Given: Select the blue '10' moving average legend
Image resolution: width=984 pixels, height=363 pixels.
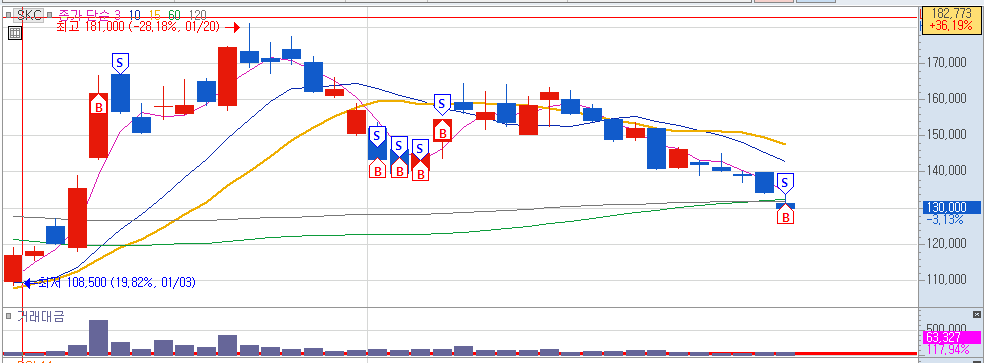Looking at the screenshot, I should coord(134,15).
